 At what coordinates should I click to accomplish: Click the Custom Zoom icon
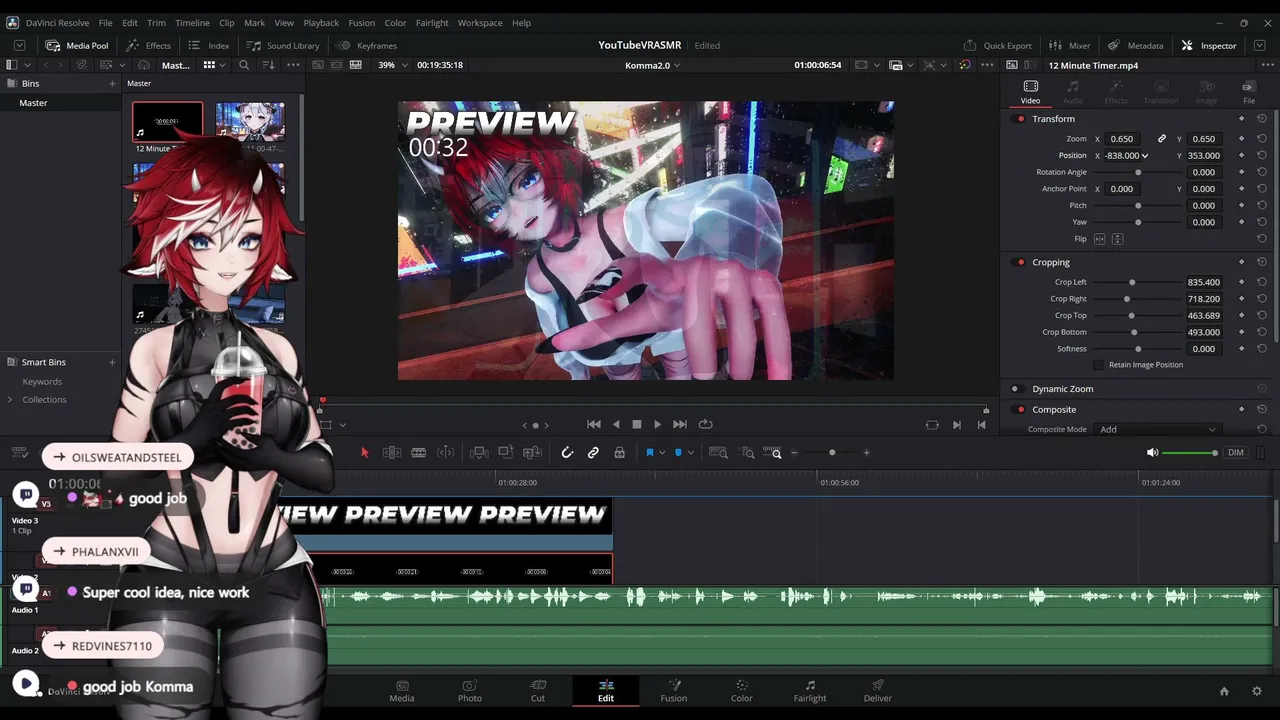(x=773, y=453)
